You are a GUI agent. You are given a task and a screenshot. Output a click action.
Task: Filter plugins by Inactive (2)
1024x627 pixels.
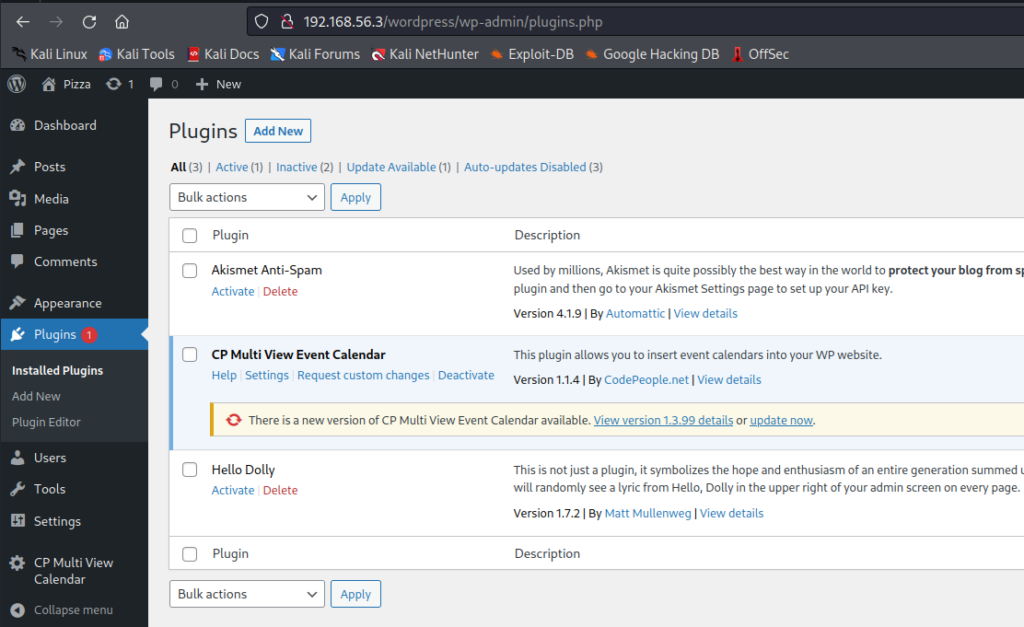pos(304,167)
